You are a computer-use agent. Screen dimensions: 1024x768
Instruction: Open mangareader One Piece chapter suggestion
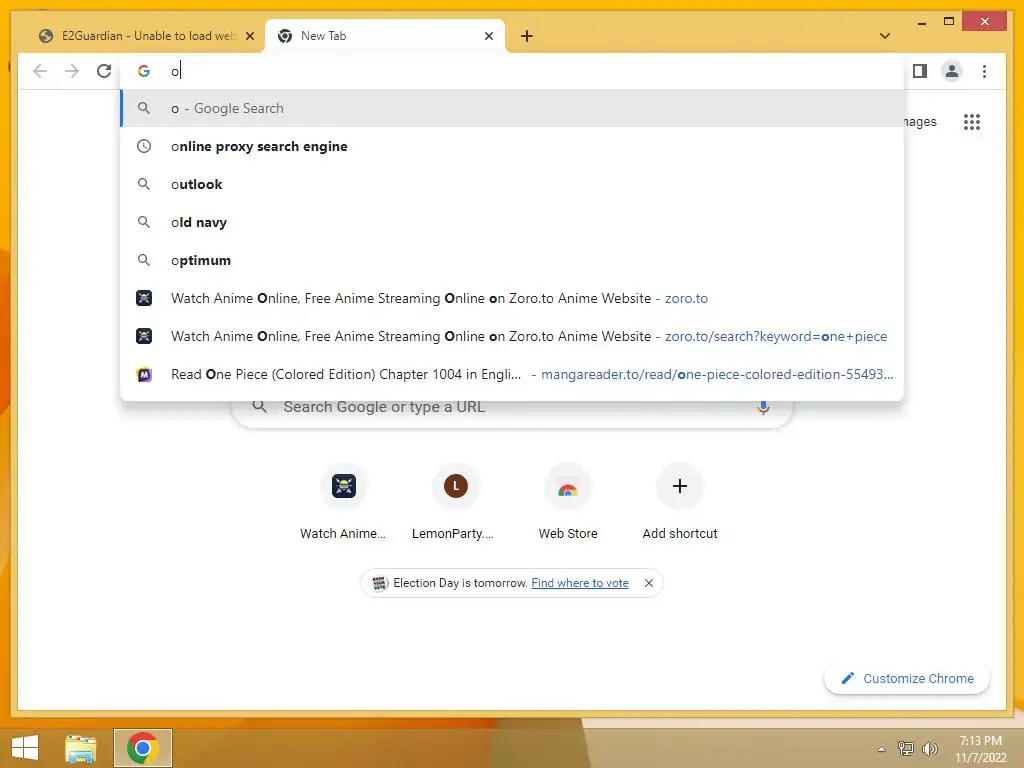(512, 374)
